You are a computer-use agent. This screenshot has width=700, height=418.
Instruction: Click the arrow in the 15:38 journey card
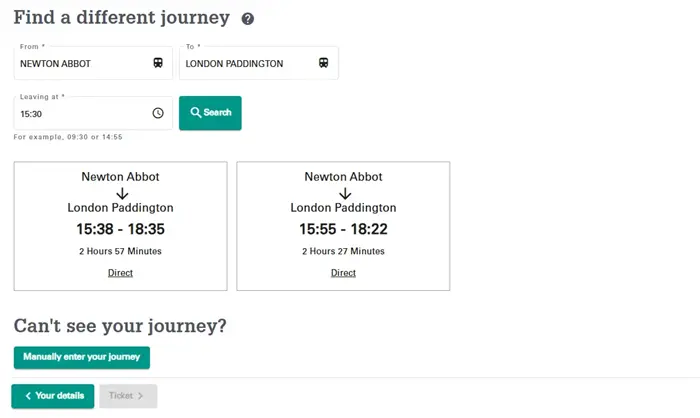click(122, 194)
